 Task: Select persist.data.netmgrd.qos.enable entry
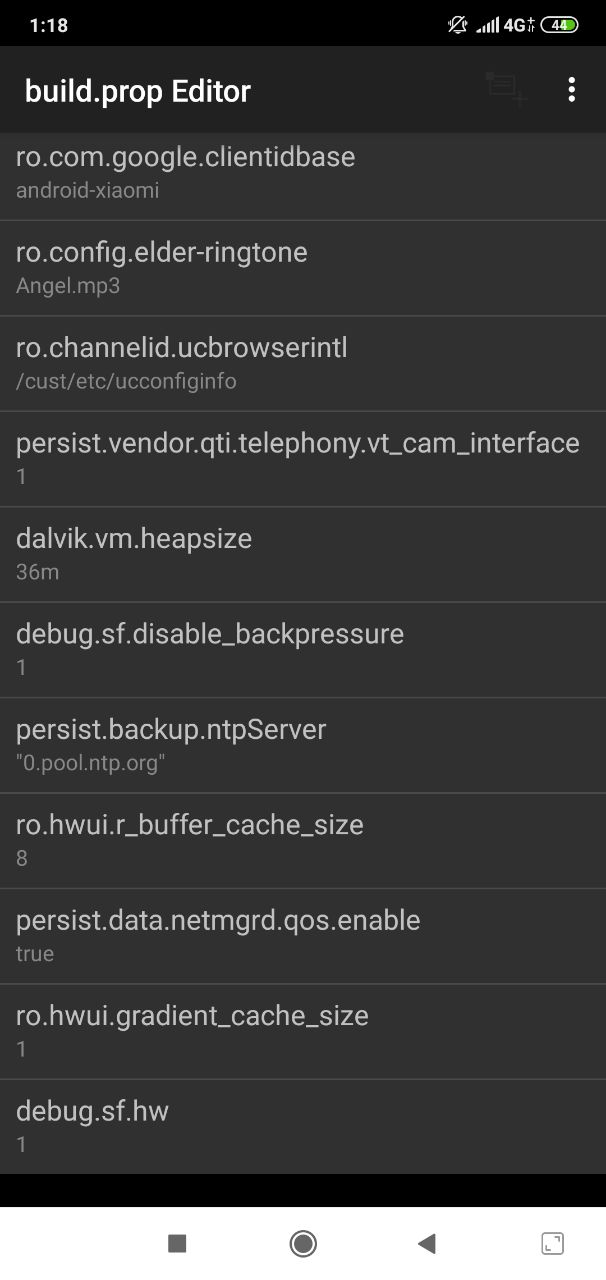coord(303,936)
